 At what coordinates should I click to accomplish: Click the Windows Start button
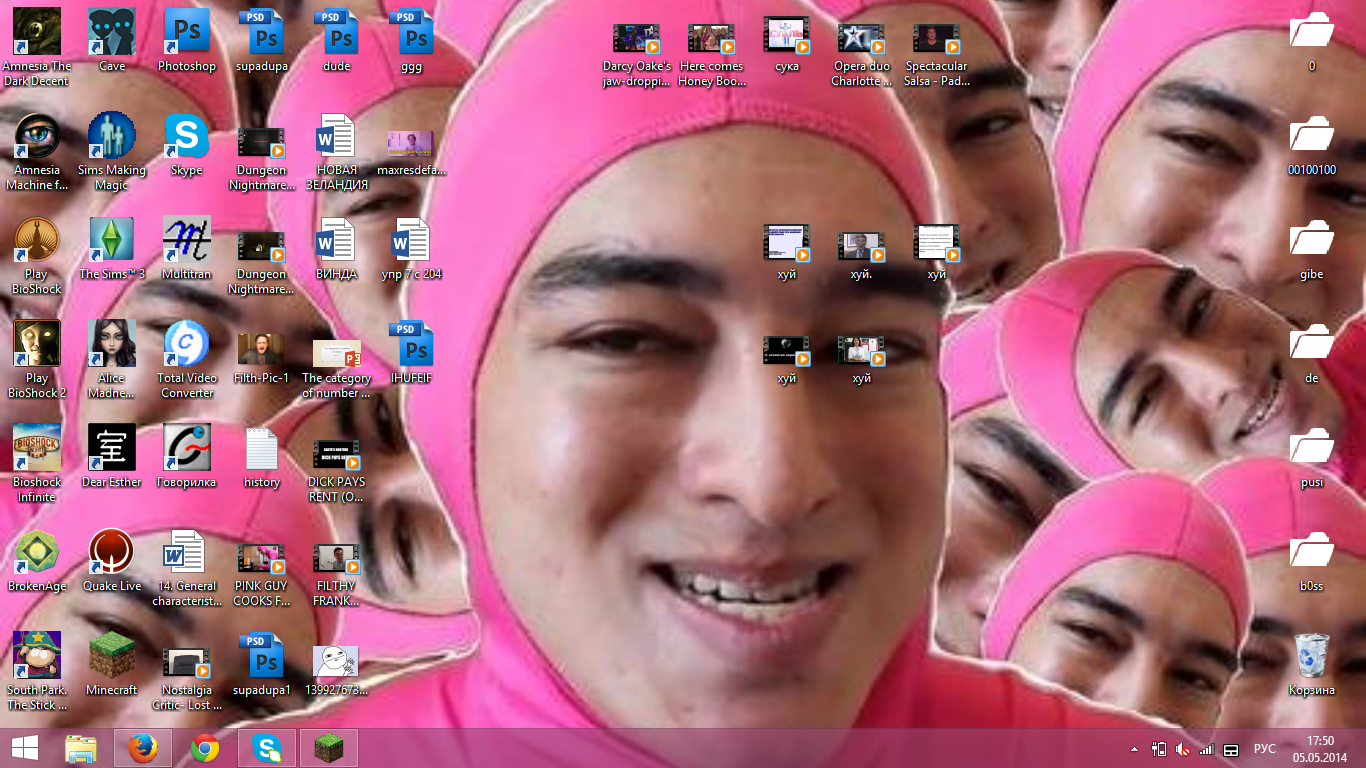pyautogui.click(x=25, y=748)
